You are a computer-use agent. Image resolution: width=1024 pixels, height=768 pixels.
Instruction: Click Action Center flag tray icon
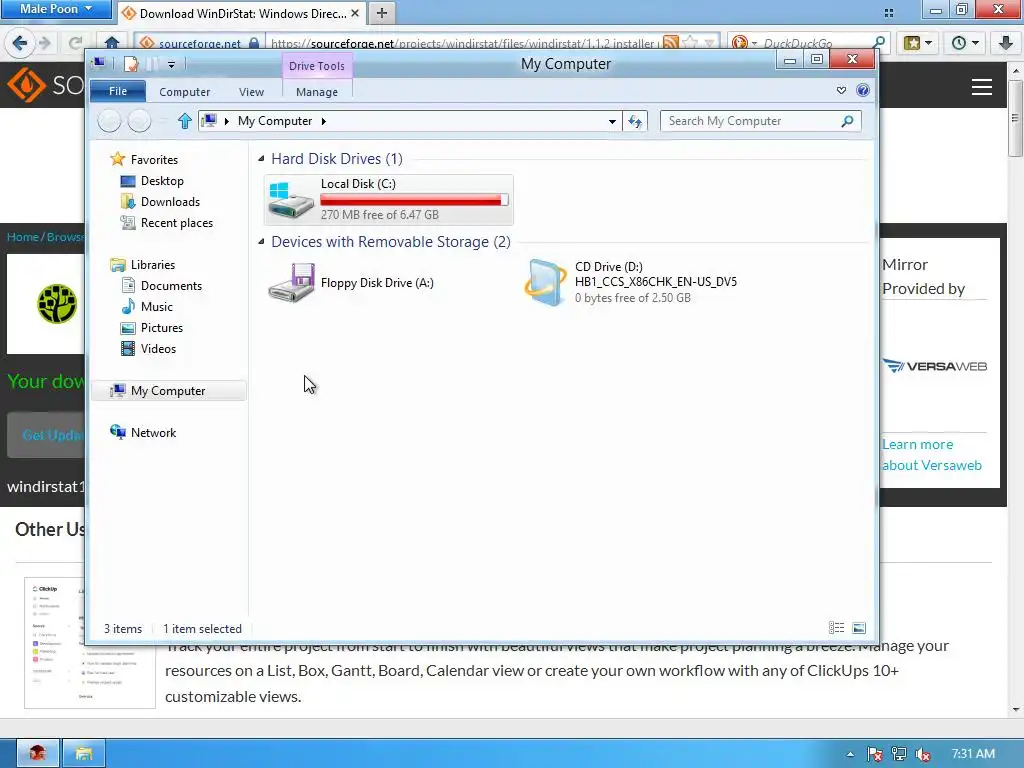[874, 754]
